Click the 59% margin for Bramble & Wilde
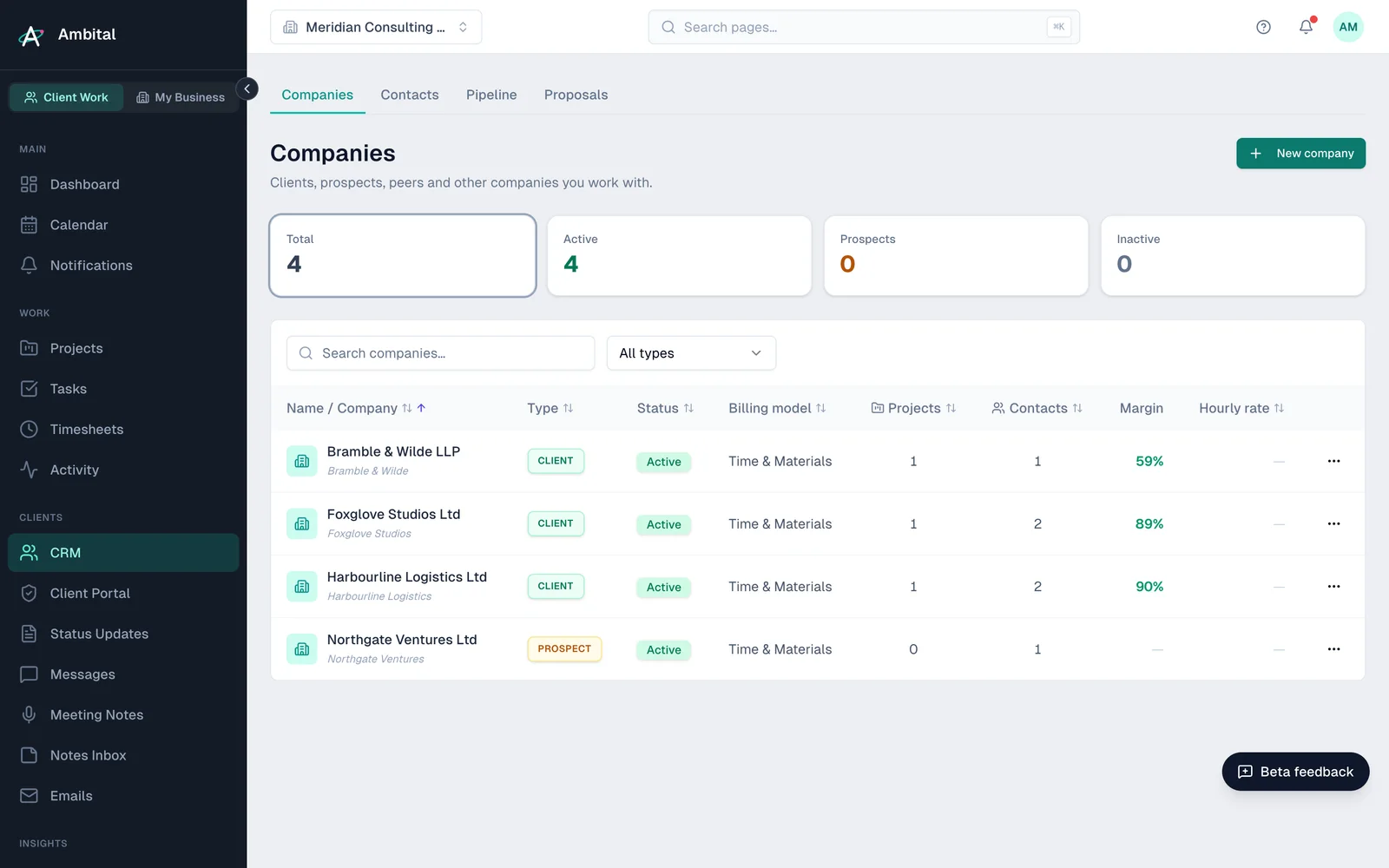 (x=1149, y=461)
